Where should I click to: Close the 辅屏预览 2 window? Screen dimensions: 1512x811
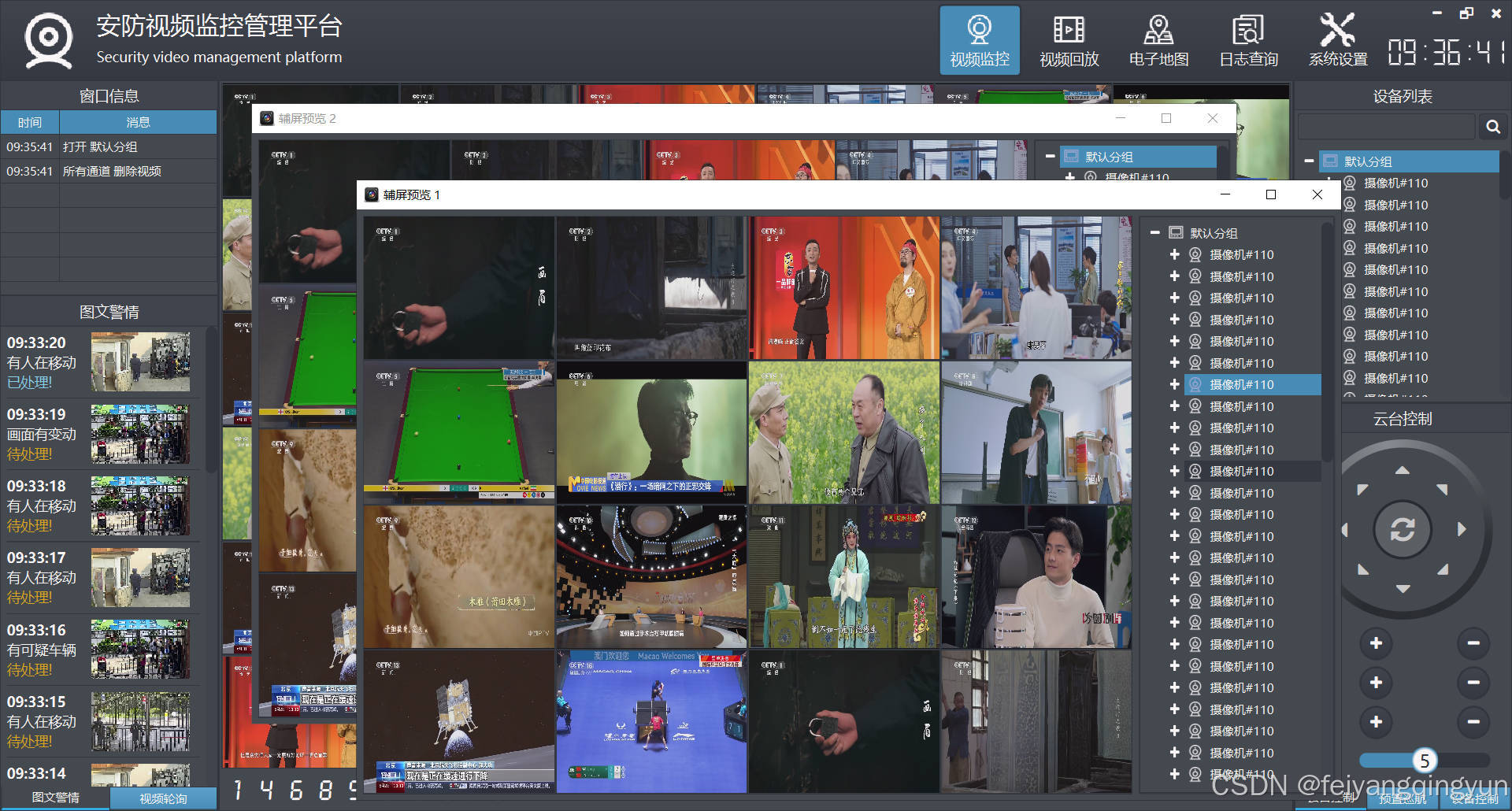[x=1213, y=118]
